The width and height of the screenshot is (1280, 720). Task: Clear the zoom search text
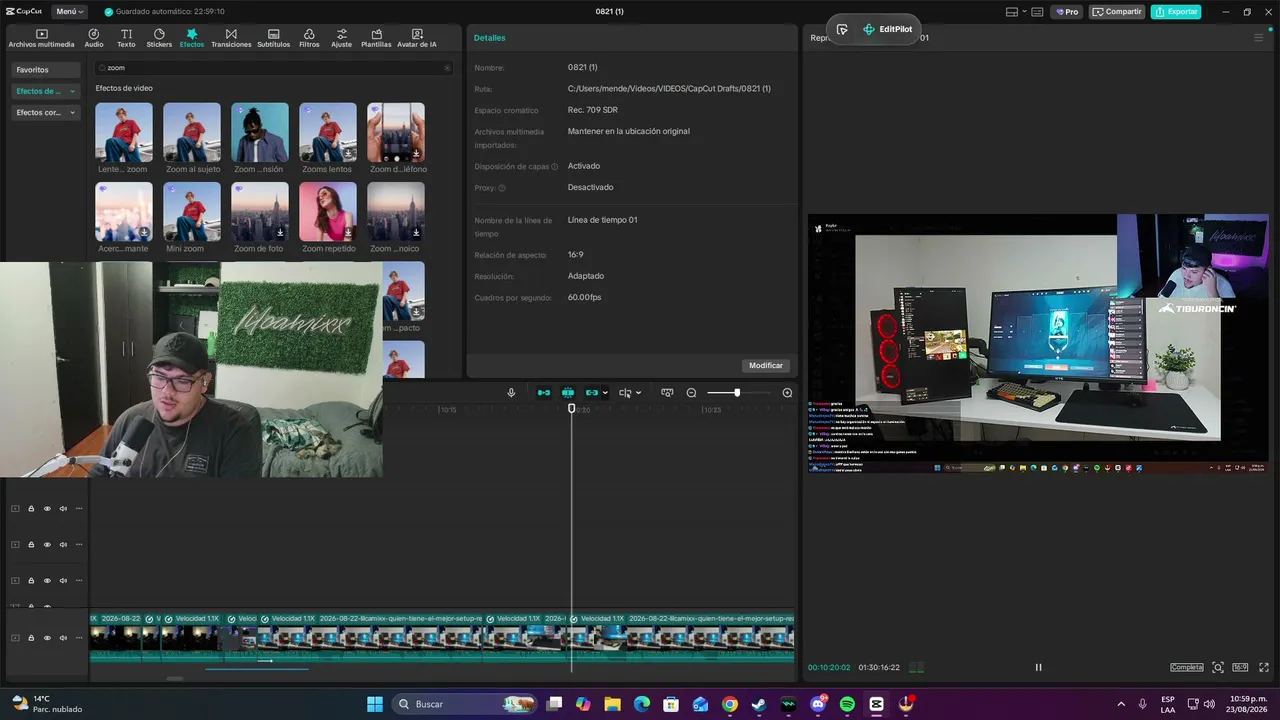447,68
